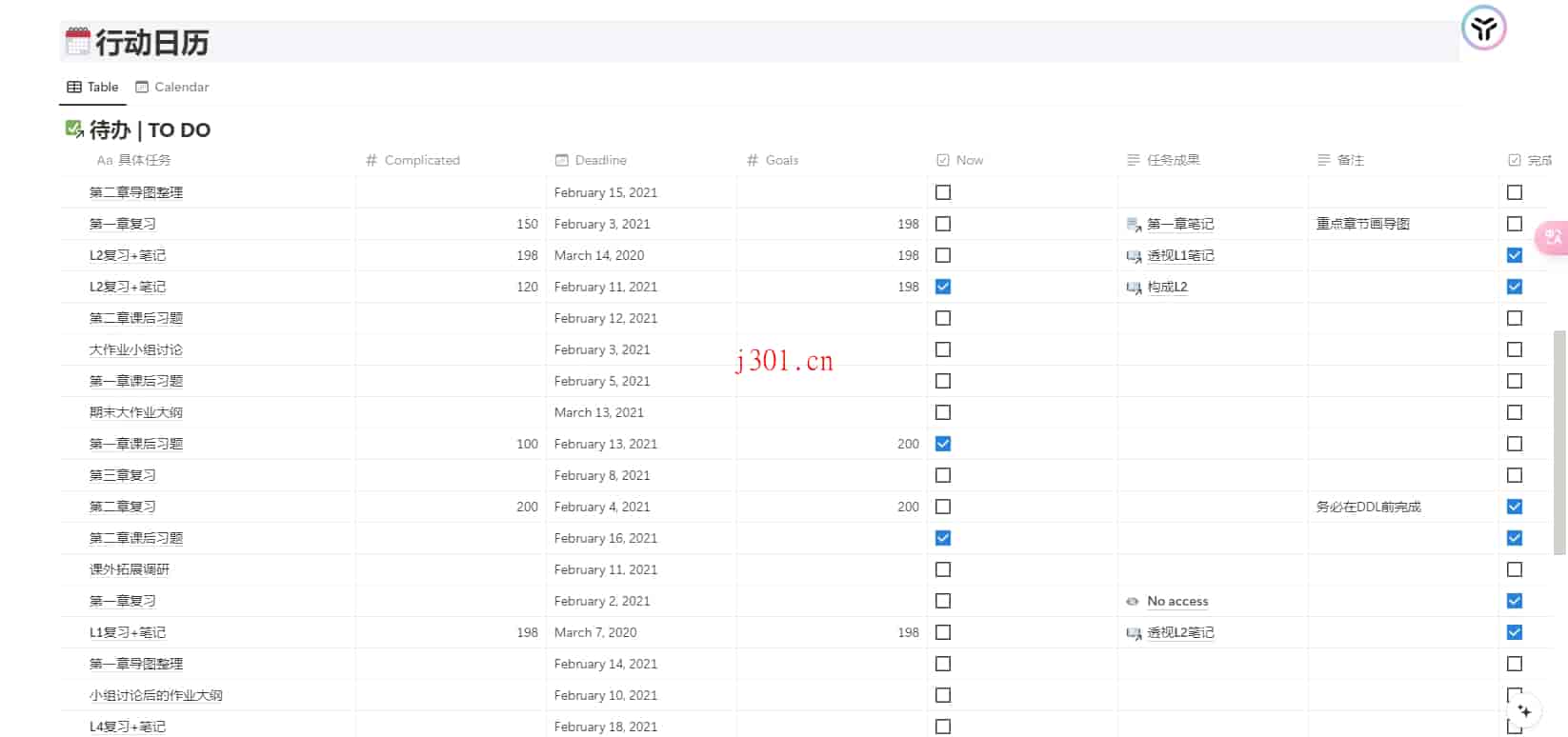This screenshot has width=1568, height=737.
Task: Open task L4复习+笔记
Action: coord(128,727)
